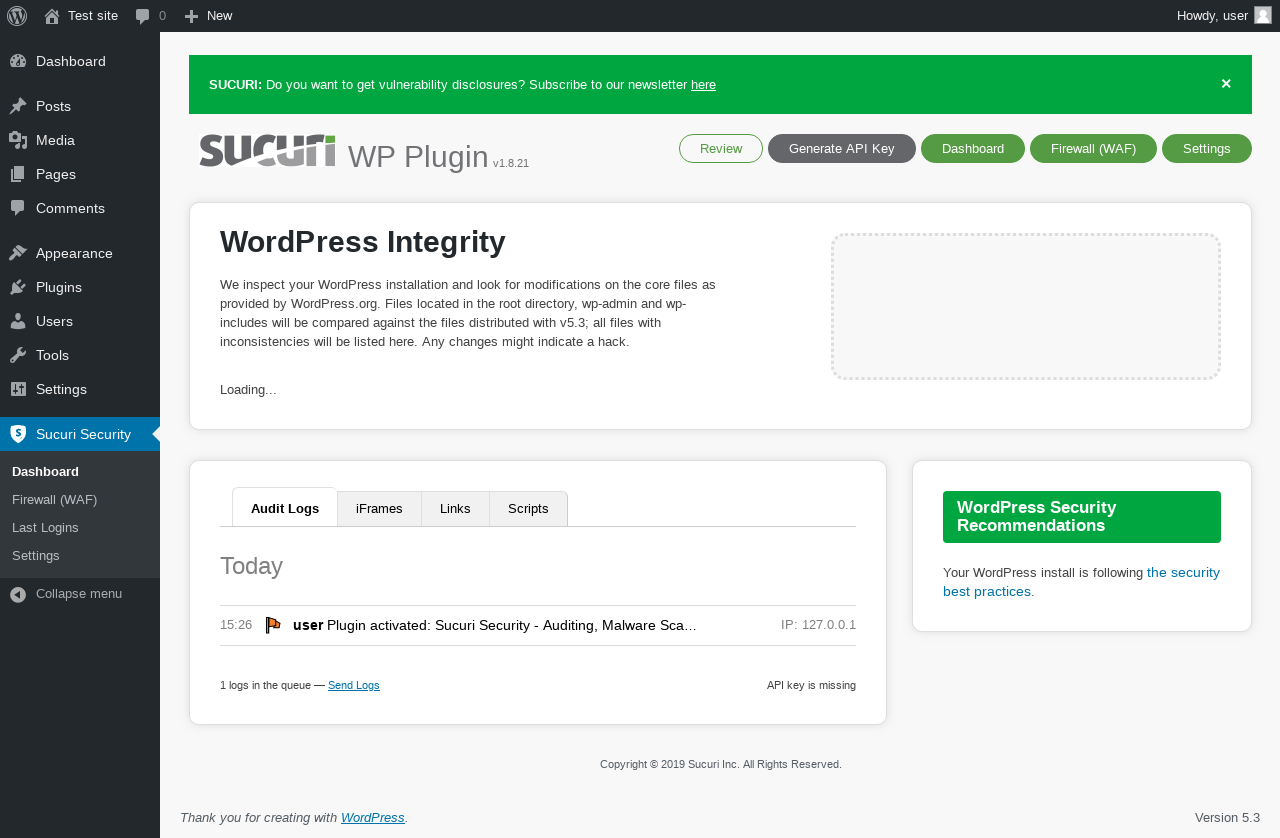Click the Media library icon
Image resolution: width=1280 pixels, height=838 pixels.
pos(18,140)
